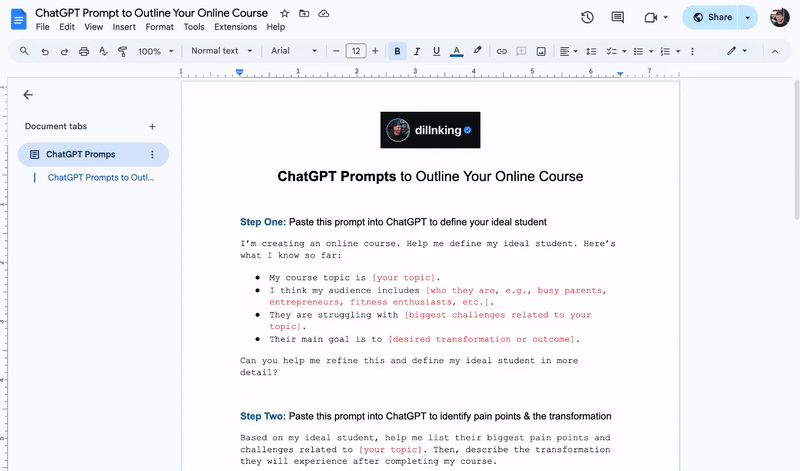Click the dillnking logo image
Viewport: 800px width, 471px height.
pos(430,130)
